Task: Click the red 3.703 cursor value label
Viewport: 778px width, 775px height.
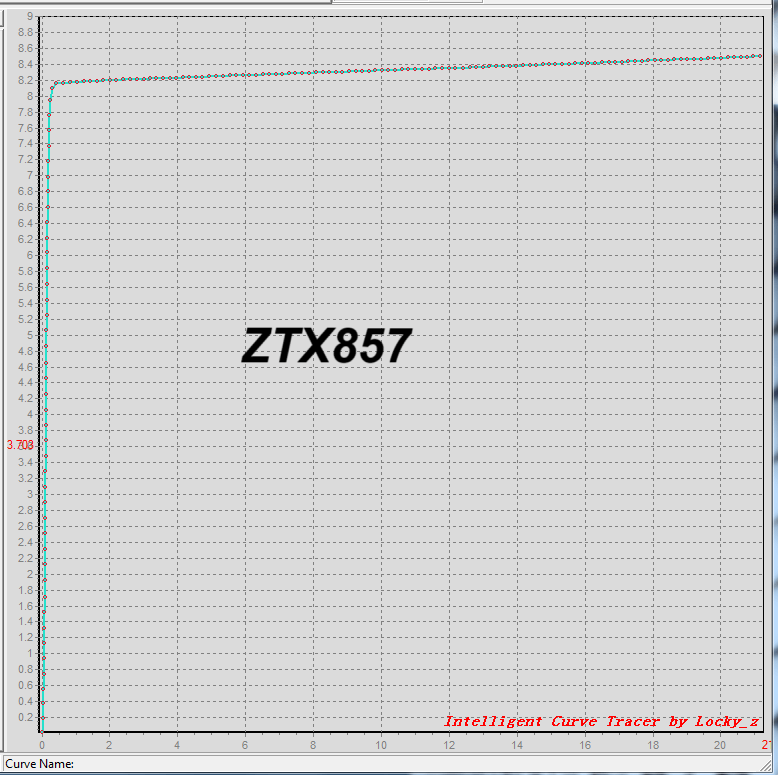Action: point(20,445)
